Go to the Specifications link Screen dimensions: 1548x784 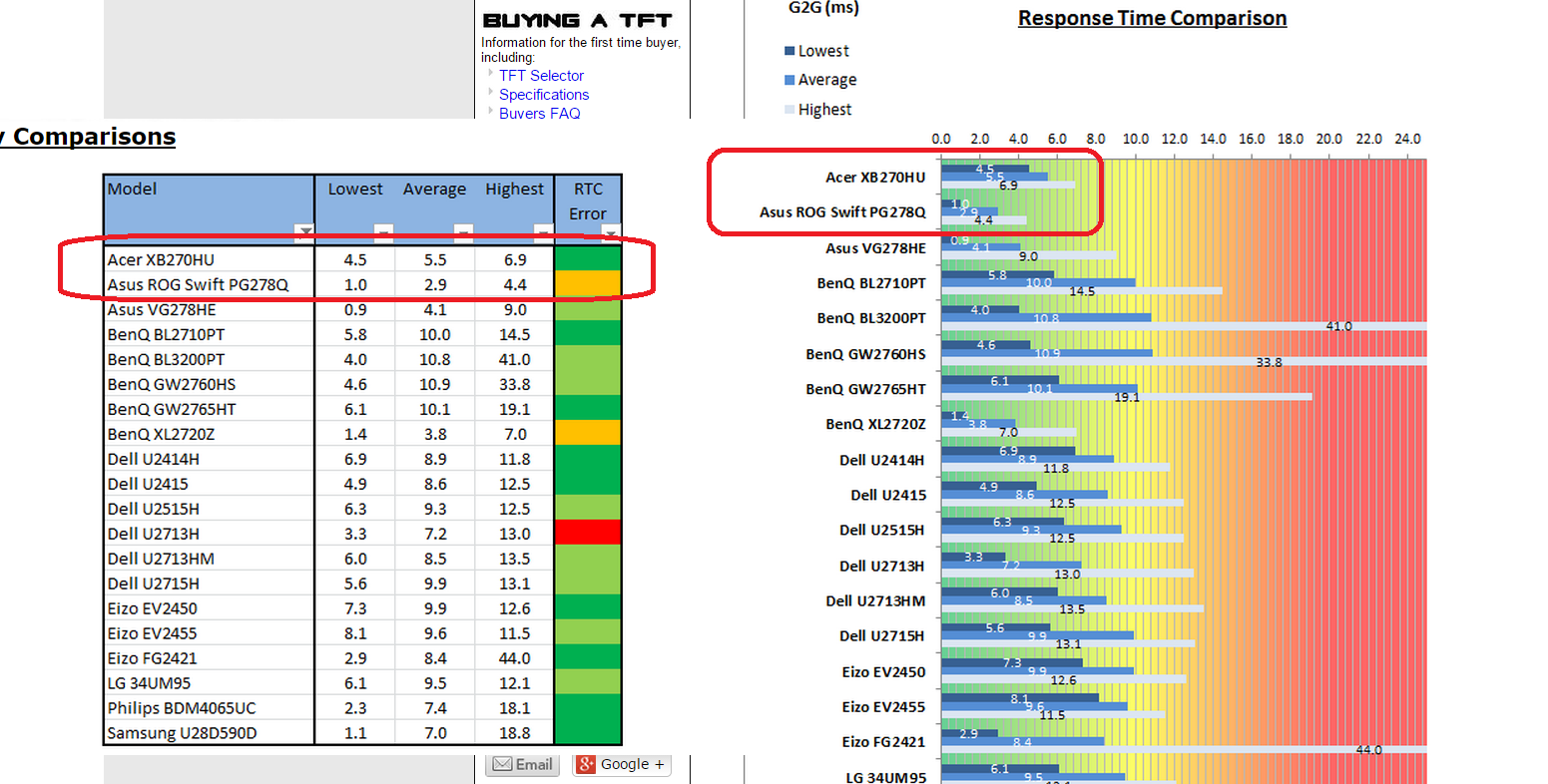(544, 95)
